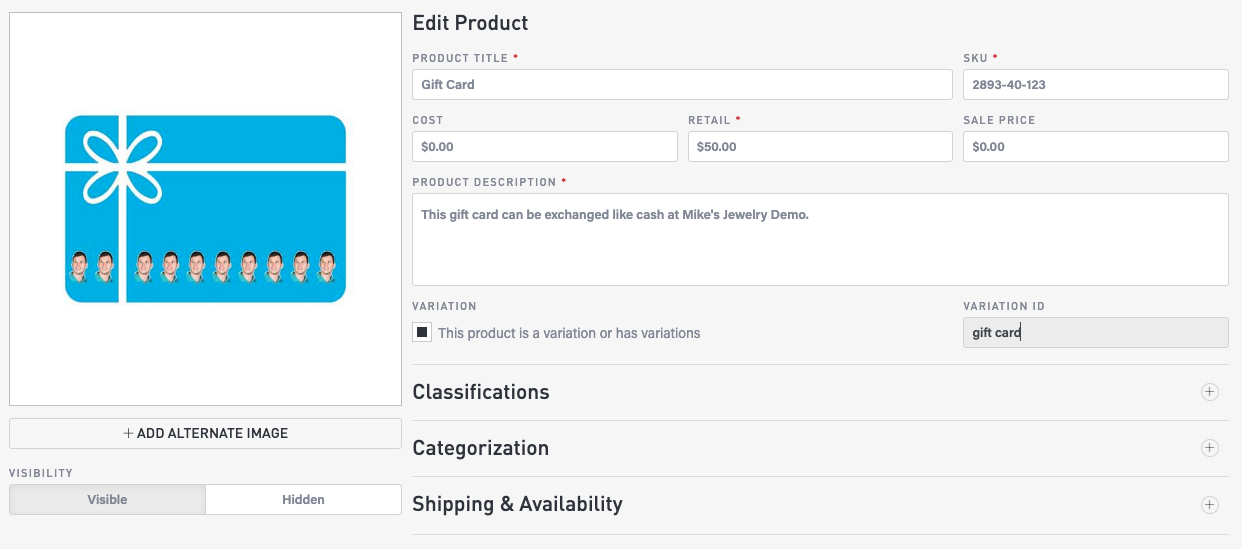The width and height of the screenshot is (1242, 549).
Task: Click inside the Product Description textarea
Action: (x=819, y=240)
